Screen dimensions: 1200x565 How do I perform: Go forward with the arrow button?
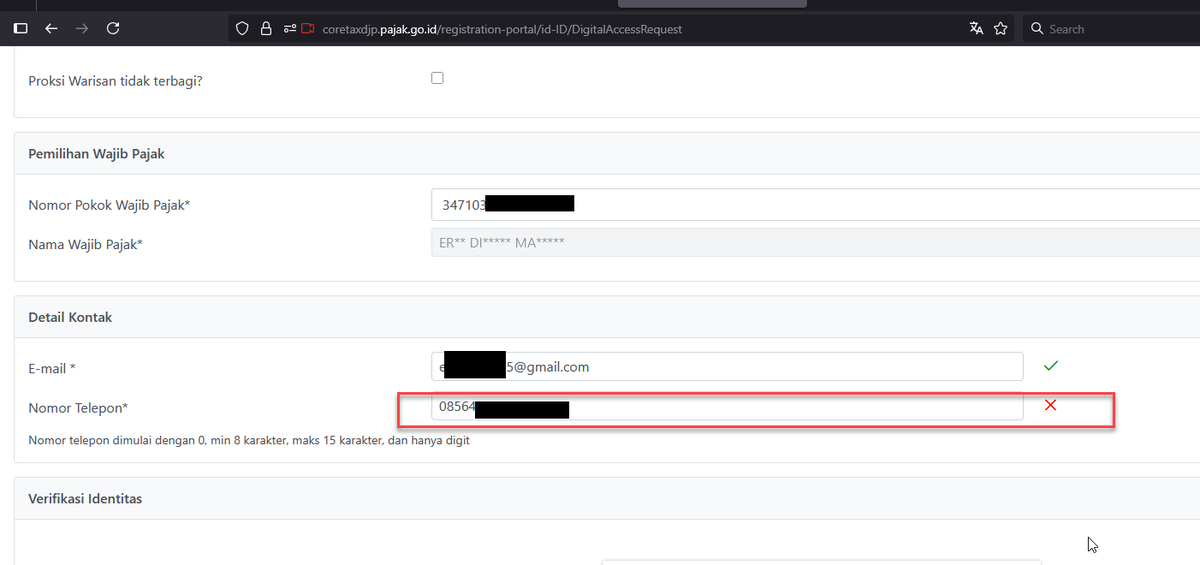pos(82,29)
